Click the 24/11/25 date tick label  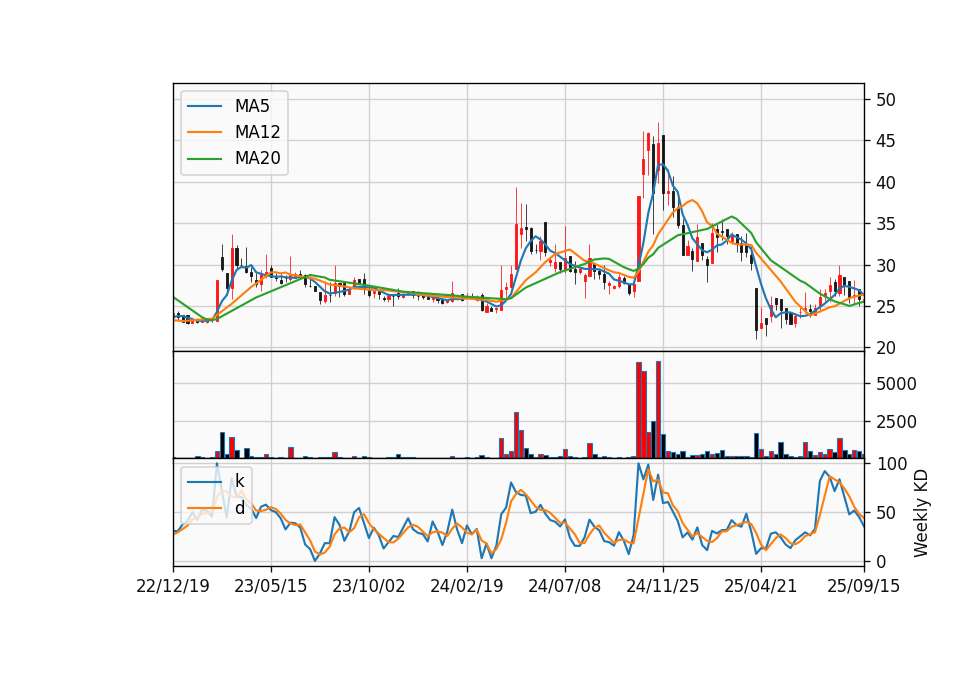(x=662, y=586)
